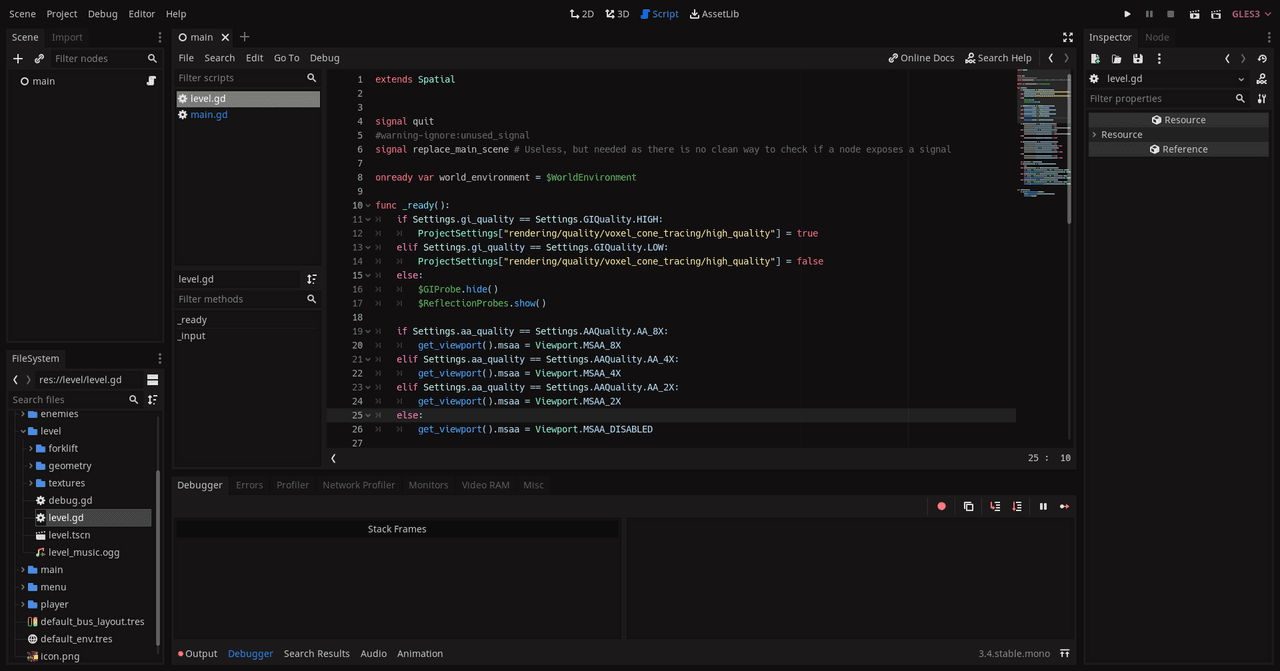This screenshot has width=1280, height=671.
Task: Toggle scripts sorting in the script panel
Action: click(311, 279)
